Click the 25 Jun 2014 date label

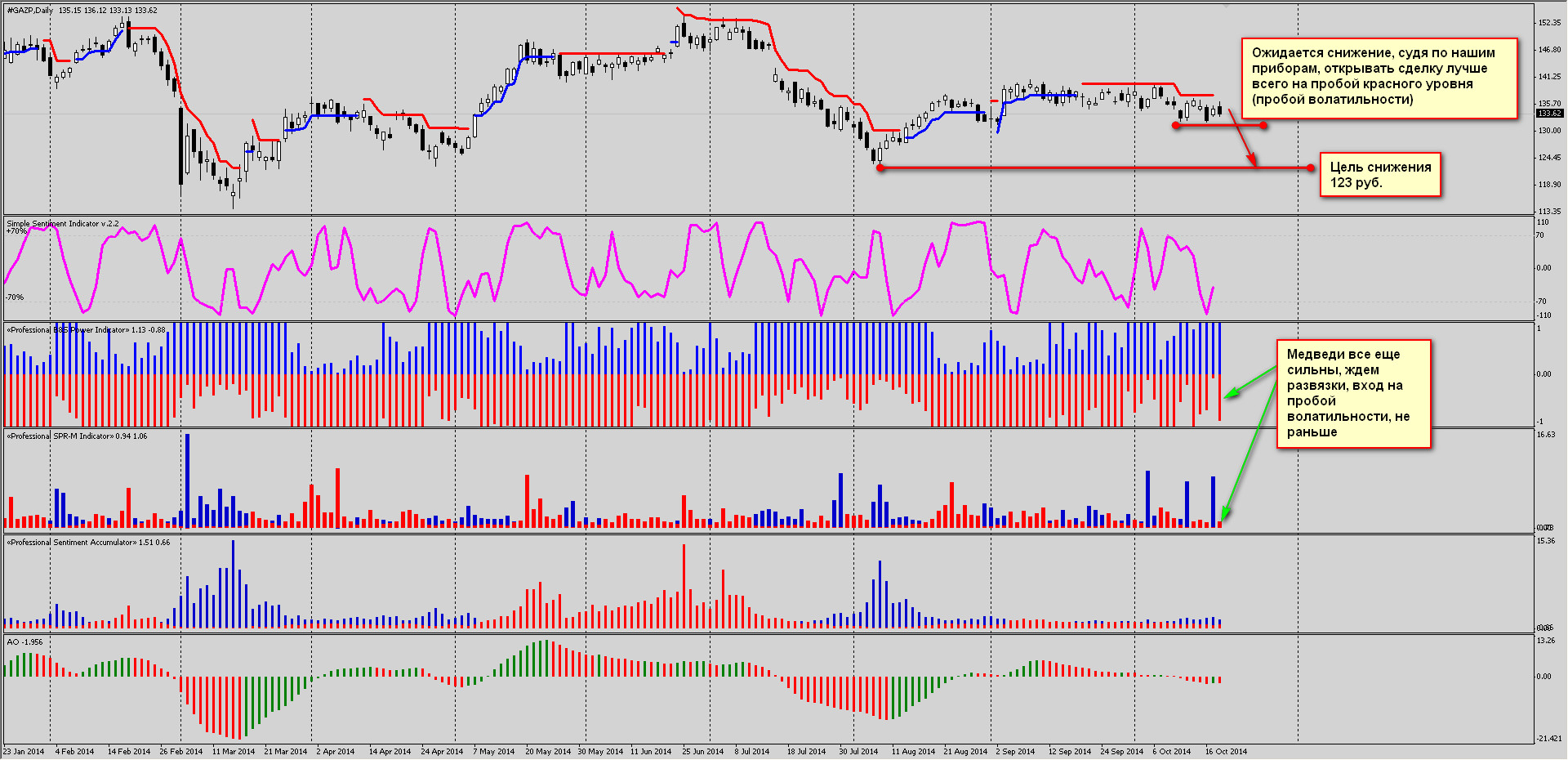pyautogui.click(x=702, y=752)
